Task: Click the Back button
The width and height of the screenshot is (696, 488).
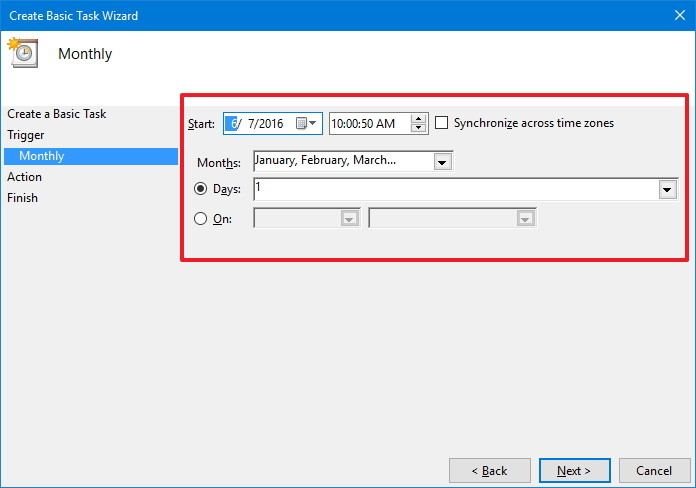Action: 490,470
